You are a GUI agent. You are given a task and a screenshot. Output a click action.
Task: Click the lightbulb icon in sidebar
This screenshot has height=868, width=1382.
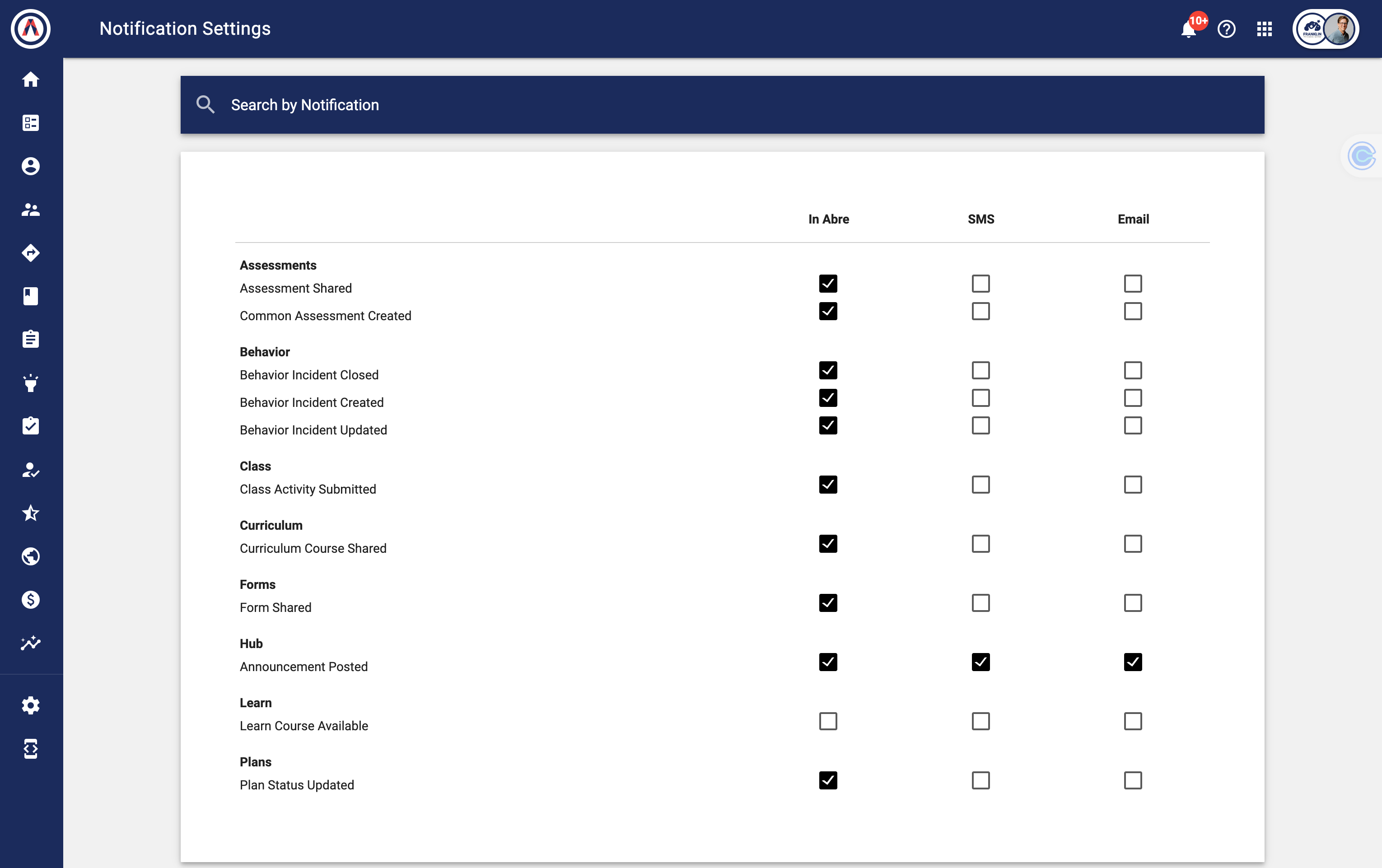point(31,383)
